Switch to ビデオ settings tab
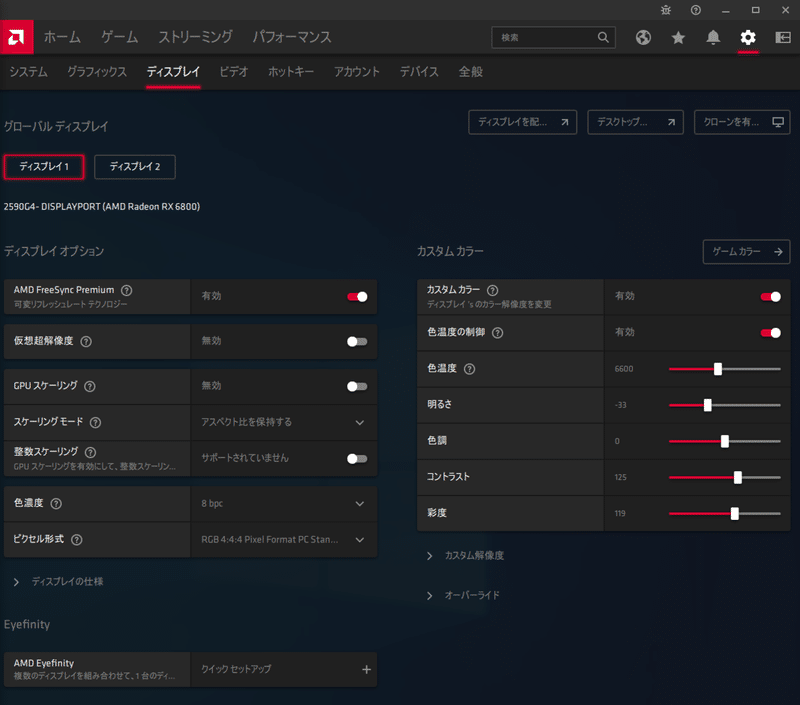The height and width of the screenshot is (705, 800). 234,72
